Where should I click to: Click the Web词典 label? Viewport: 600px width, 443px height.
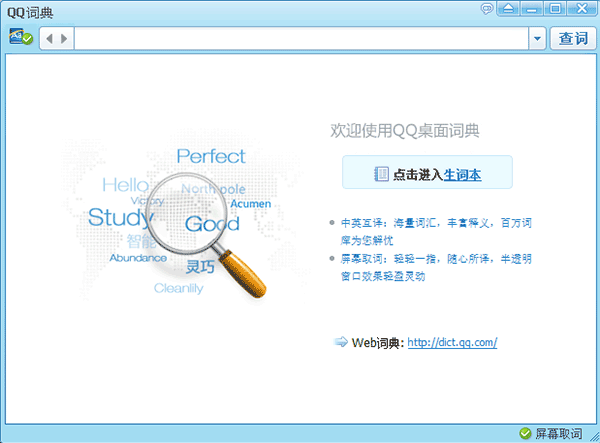point(377,343)
